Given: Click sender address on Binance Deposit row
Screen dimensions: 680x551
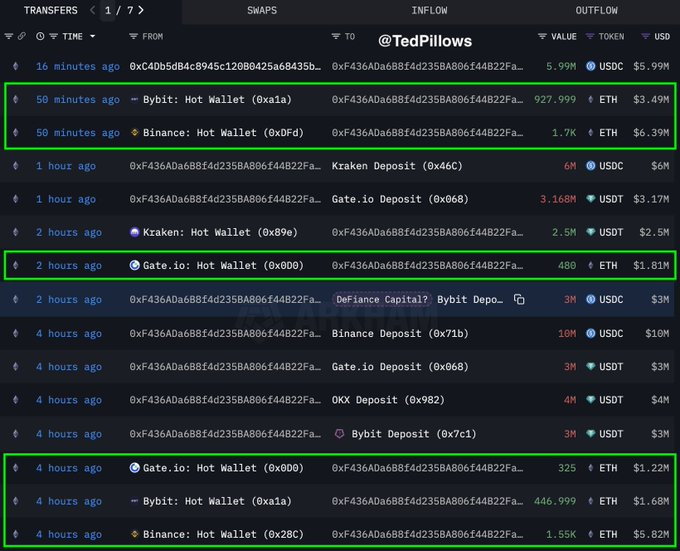Looking at the screenshot, I should tap(226, 333).
